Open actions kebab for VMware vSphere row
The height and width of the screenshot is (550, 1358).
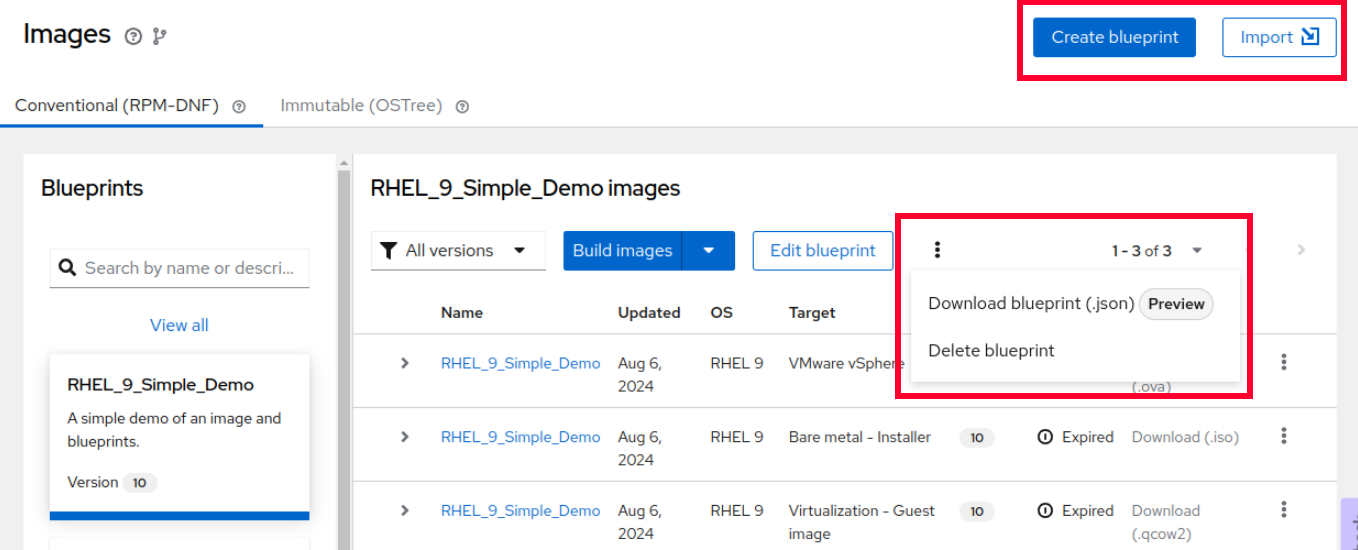point(1284,363)
